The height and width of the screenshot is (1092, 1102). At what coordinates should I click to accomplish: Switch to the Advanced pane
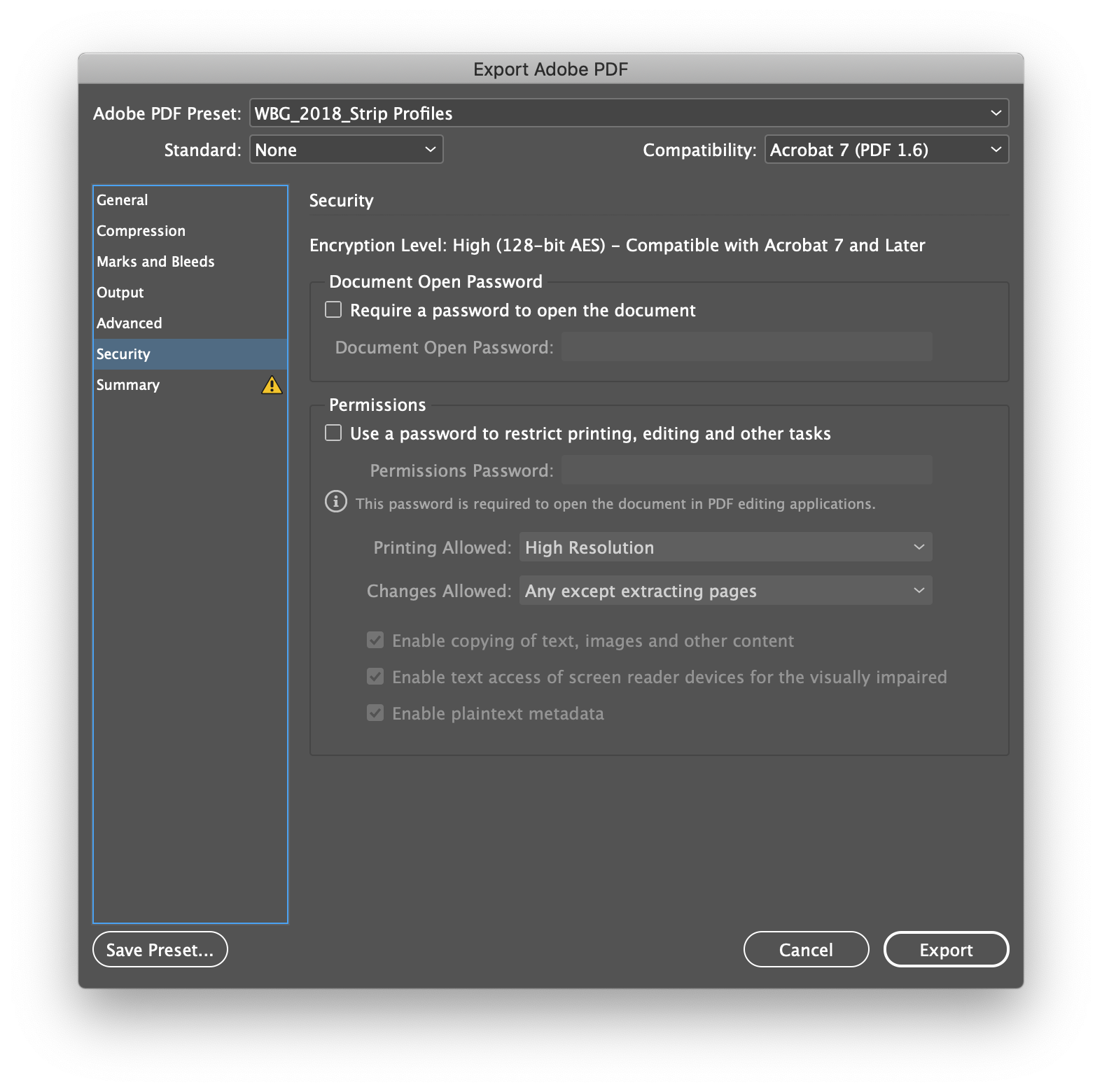(190, 323)
